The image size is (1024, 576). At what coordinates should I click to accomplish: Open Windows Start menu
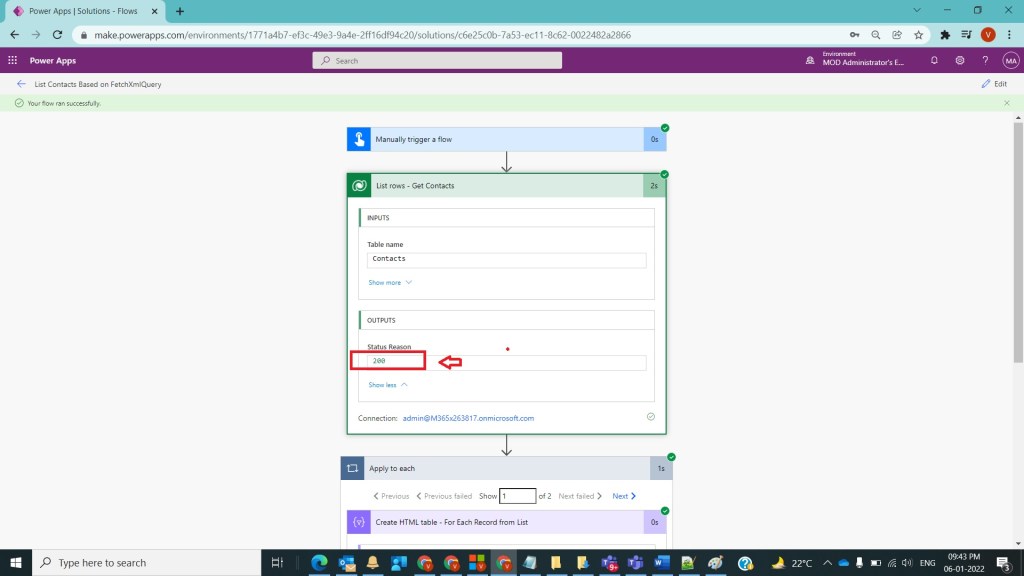16,562
